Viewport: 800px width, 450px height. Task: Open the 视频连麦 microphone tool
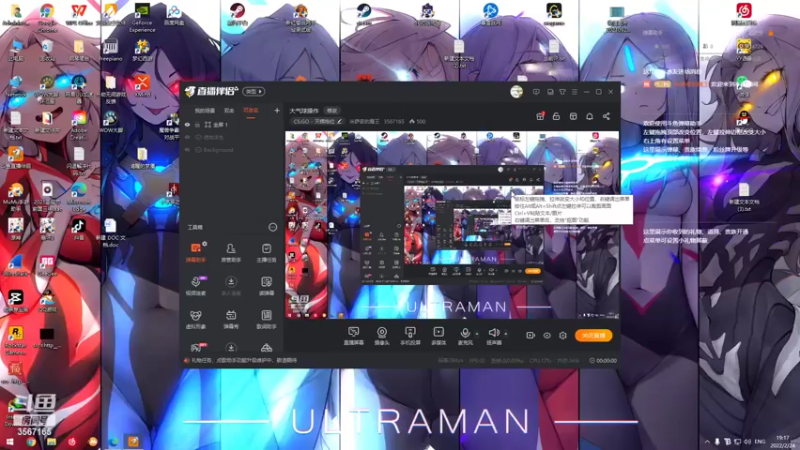[195, 286]
